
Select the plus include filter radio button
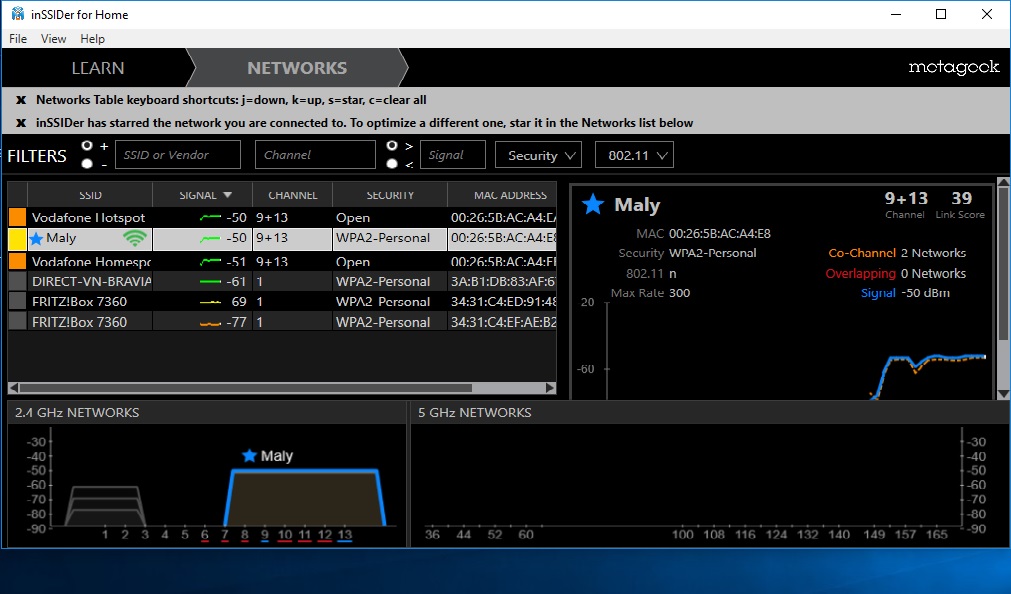click(87, 146)
